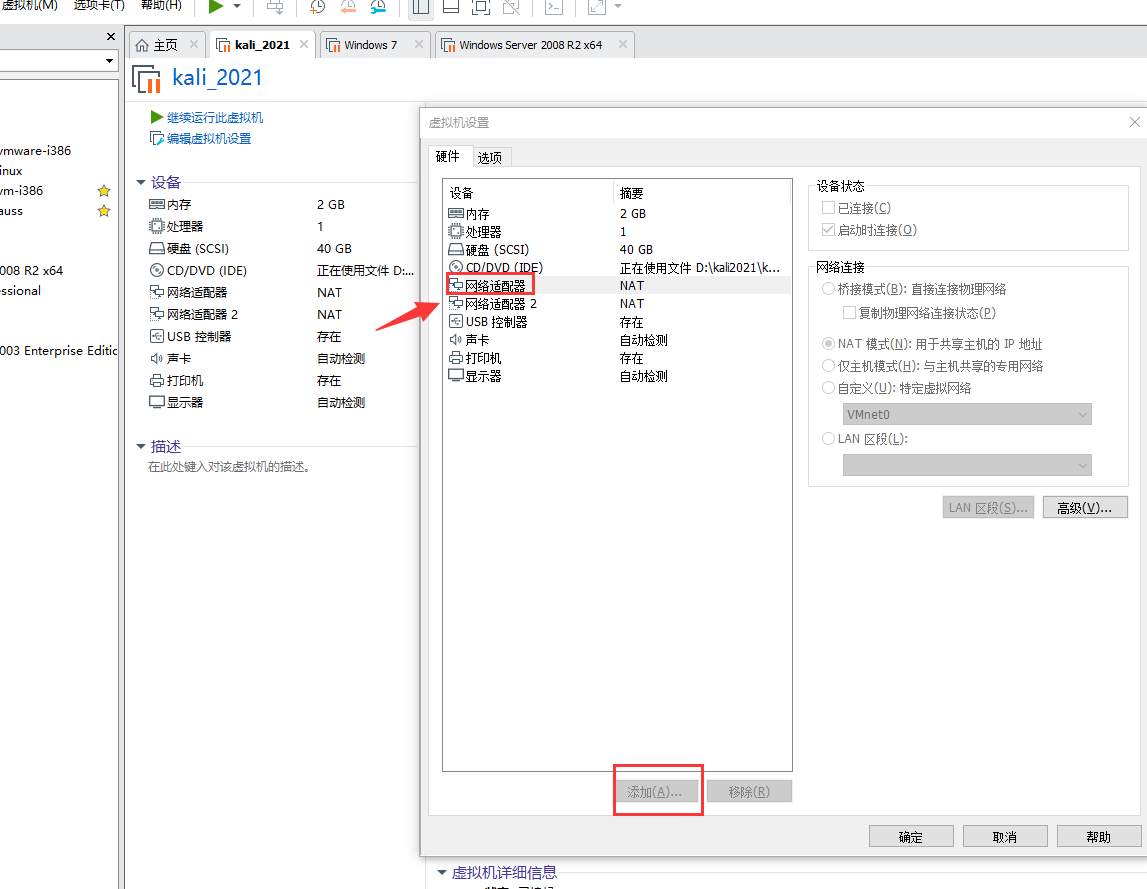Open the 选项卡(T) menu
The image size is (1147, 889).
point(99,5)
